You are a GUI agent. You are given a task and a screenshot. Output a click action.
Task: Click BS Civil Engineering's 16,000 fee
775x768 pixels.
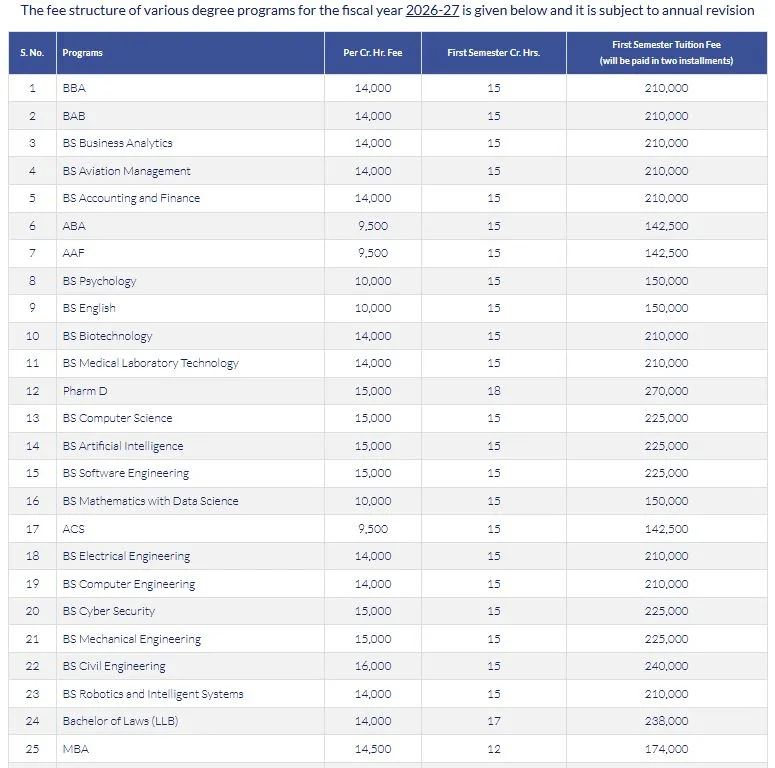point(373,666)
